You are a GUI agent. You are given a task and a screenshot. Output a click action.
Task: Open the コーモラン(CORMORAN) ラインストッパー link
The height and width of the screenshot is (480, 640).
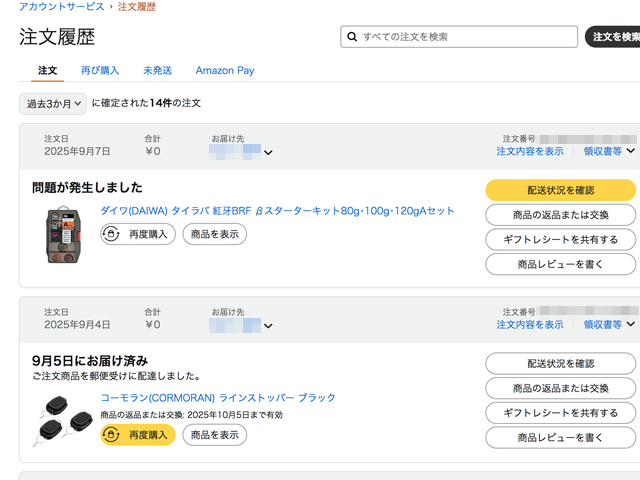pyautogui.click(x=218, y=398)
